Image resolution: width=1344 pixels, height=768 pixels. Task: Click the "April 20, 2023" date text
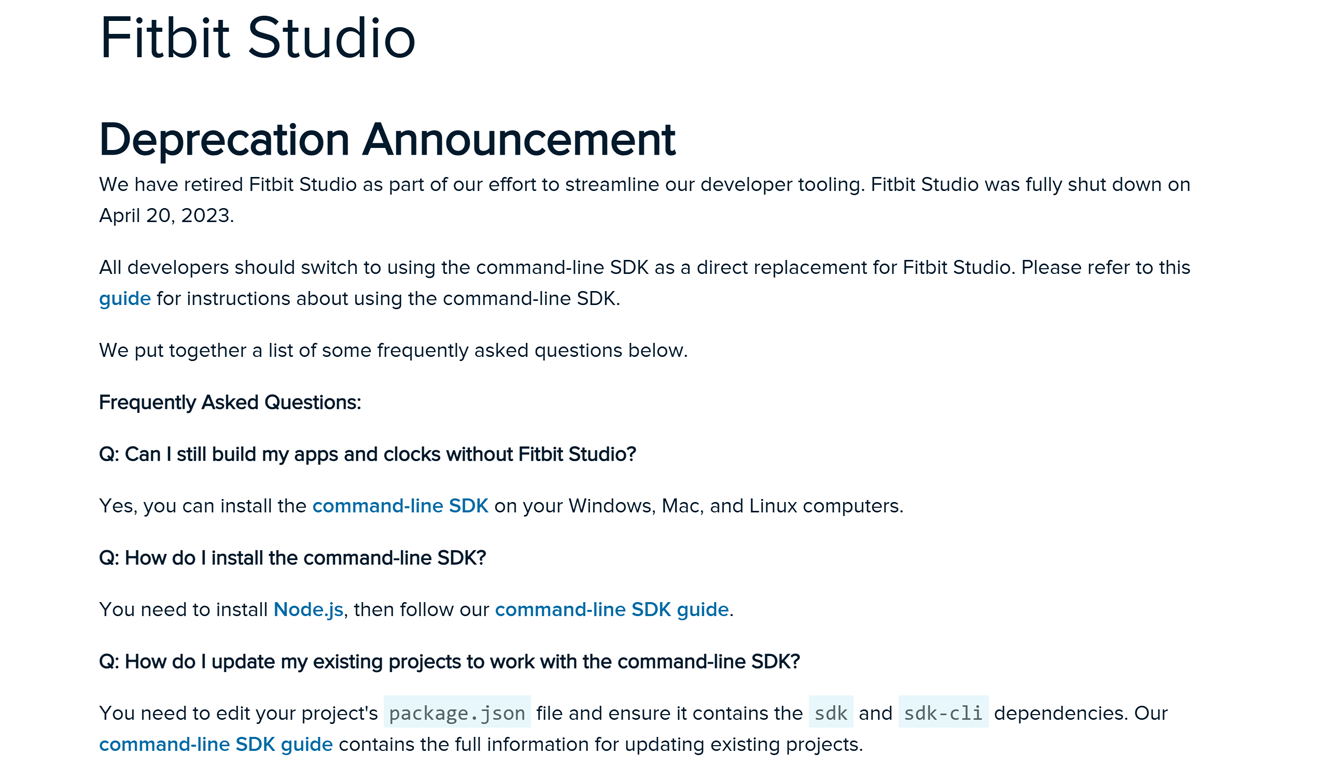point(165,216)
